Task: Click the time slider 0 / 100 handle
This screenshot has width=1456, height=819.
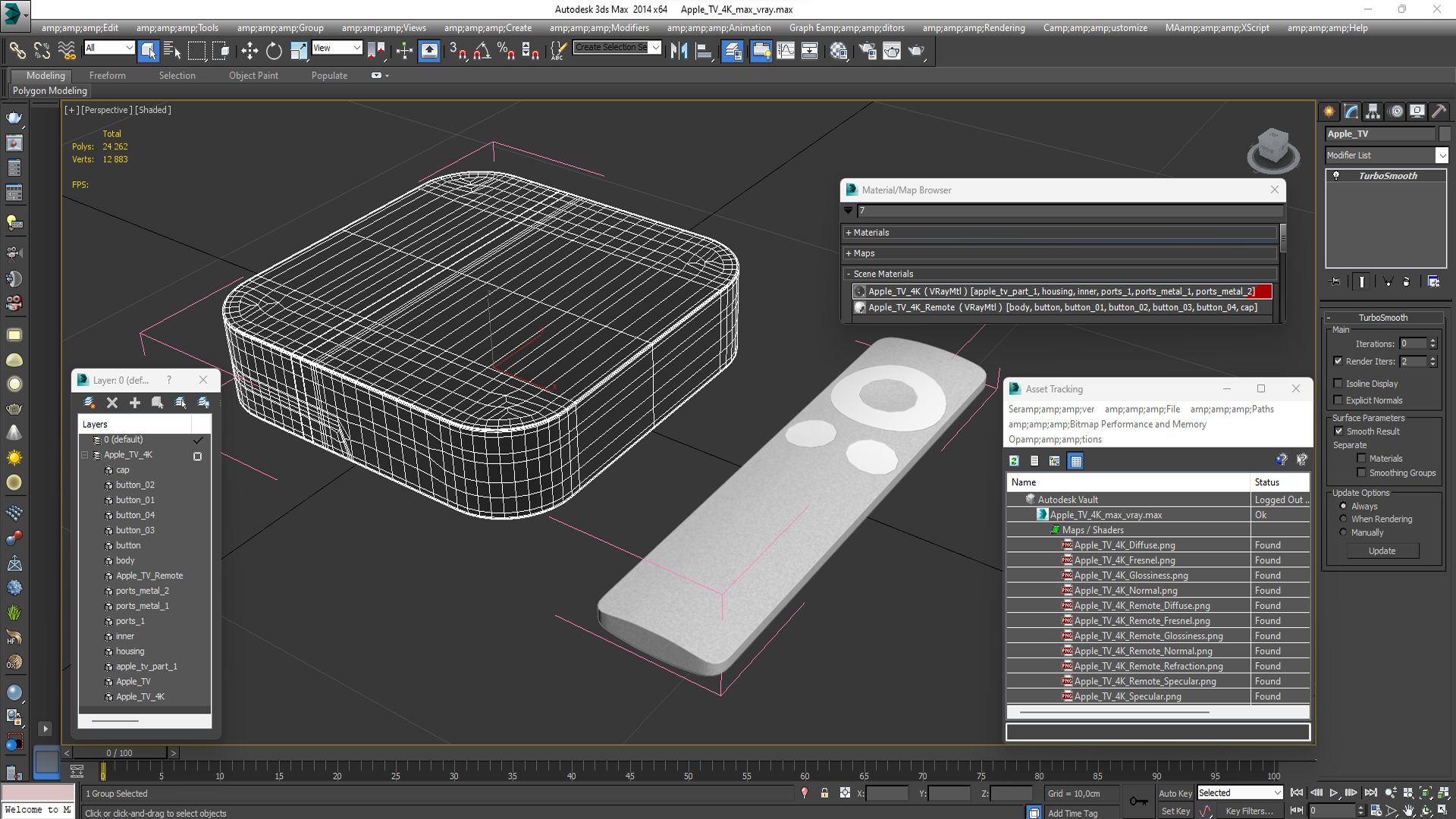Action: (119, 753)
